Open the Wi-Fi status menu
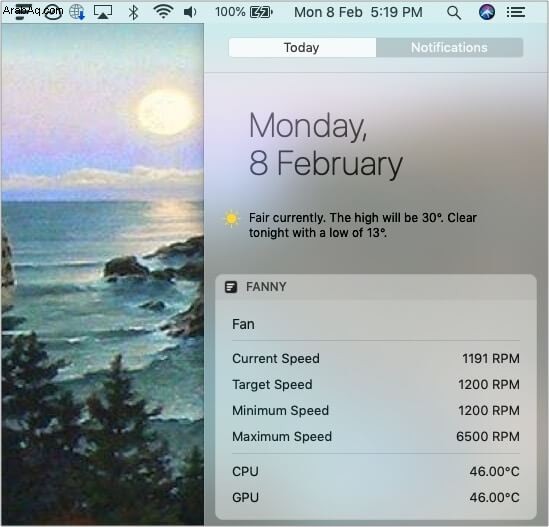This screenshot has height=527, width=549. [163, 12]
